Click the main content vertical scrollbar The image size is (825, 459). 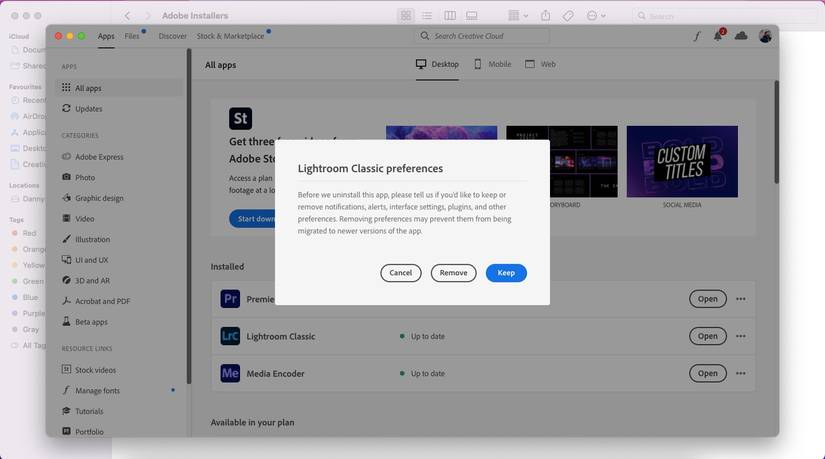click(776, 132)
